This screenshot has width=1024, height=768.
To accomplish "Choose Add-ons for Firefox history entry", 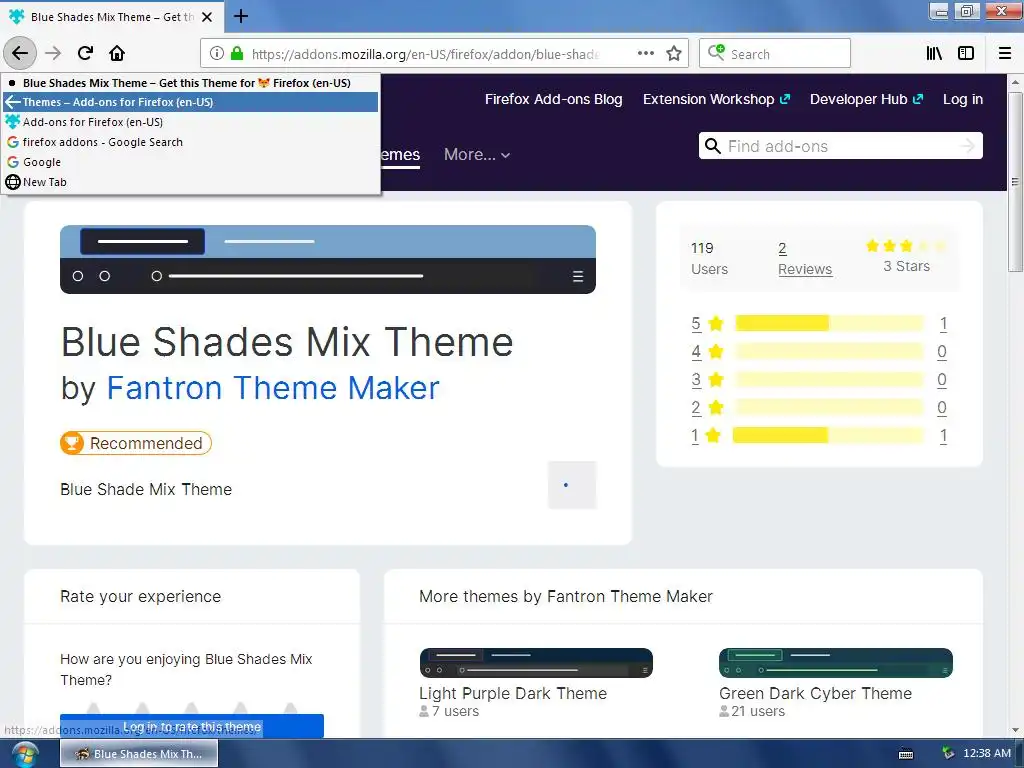I will click(x=190, y=122).
